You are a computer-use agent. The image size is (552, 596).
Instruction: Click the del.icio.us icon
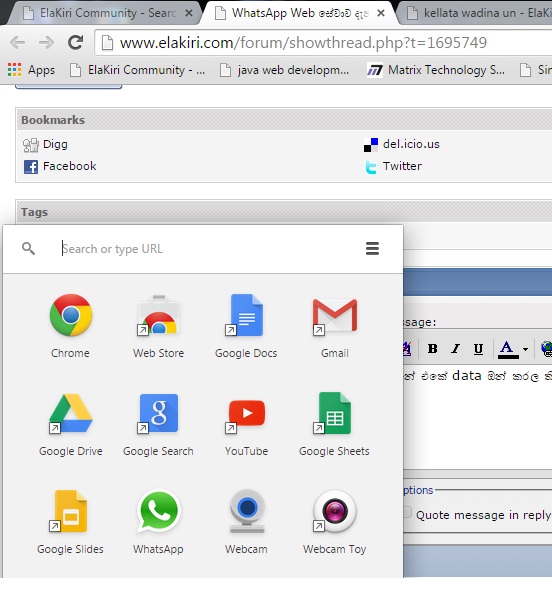tap(371, 145)
